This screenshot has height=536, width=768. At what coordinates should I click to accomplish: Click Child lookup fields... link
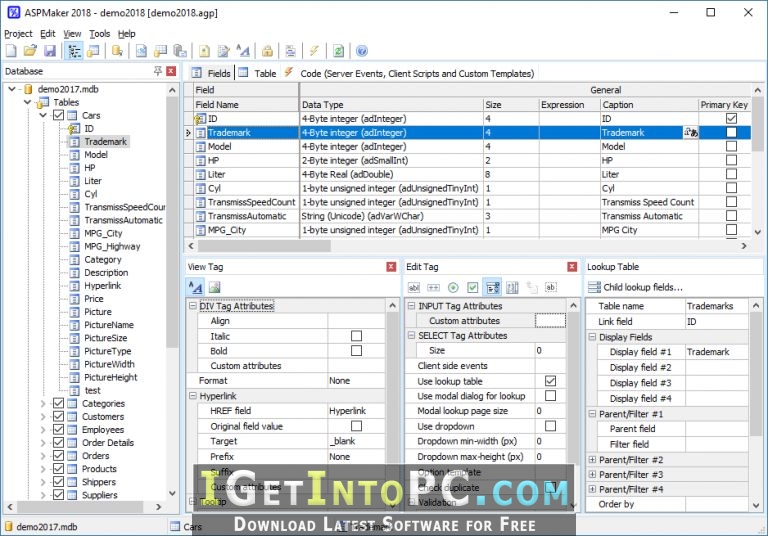pos(643,287)
